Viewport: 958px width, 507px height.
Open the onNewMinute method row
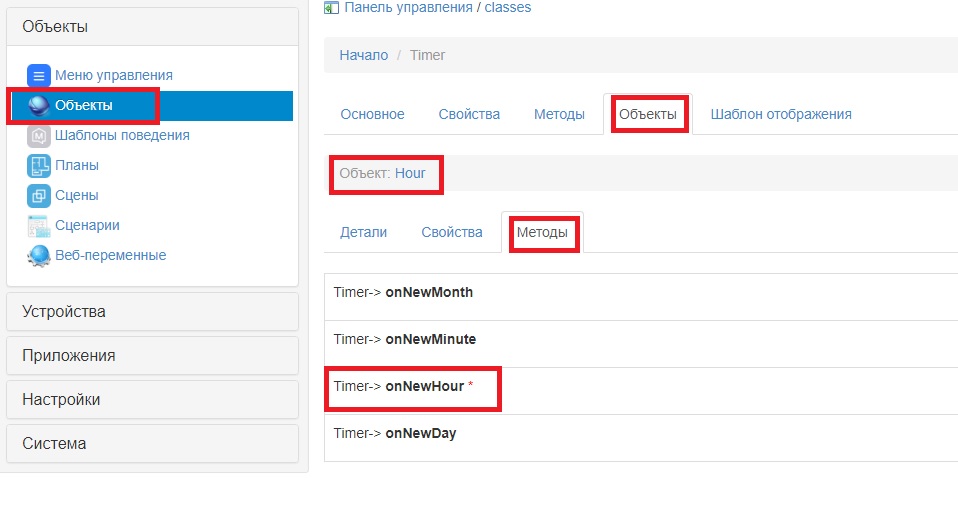pos(641,344)
